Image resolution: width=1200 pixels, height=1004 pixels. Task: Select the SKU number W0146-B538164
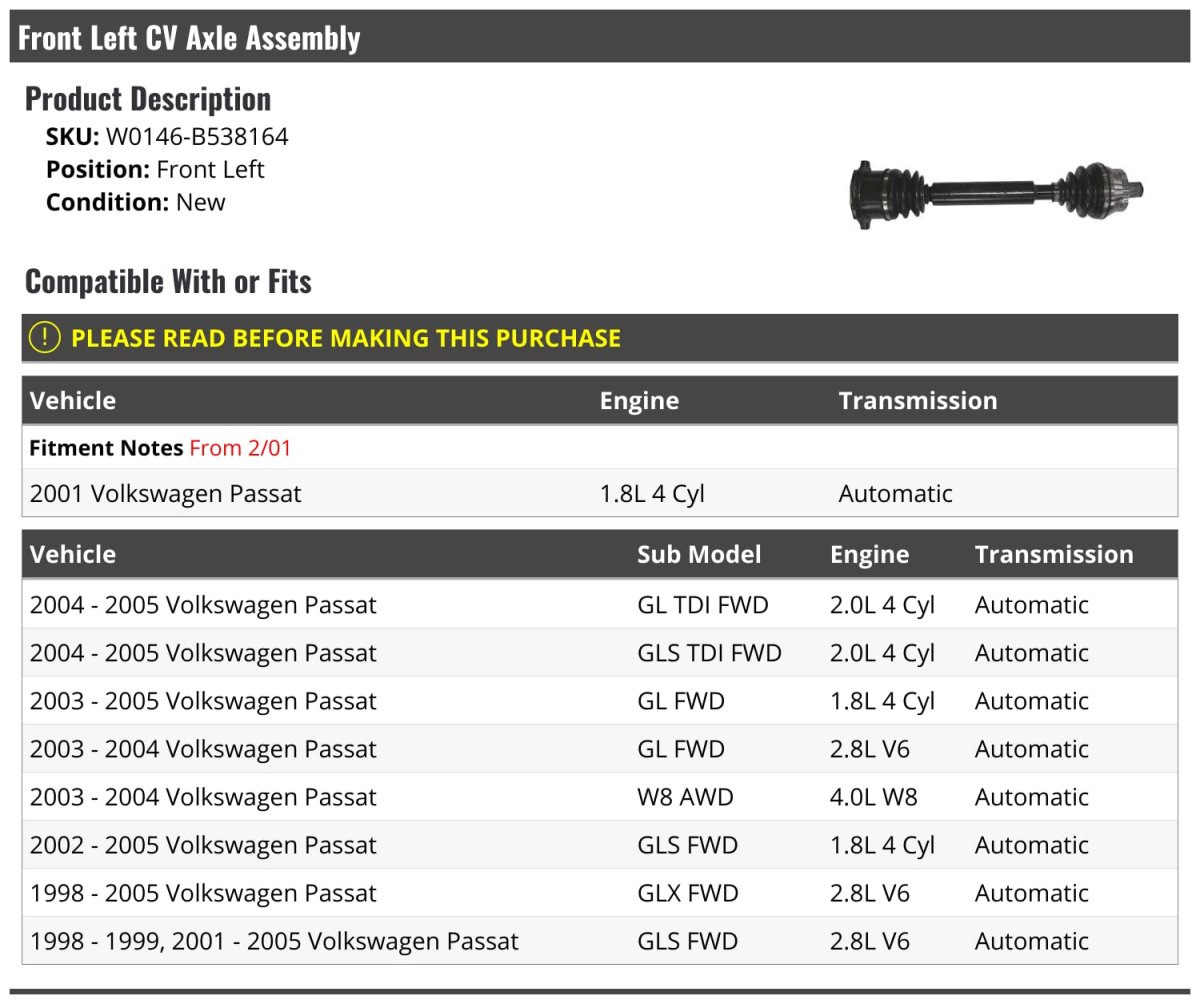[x=197, y=137]
